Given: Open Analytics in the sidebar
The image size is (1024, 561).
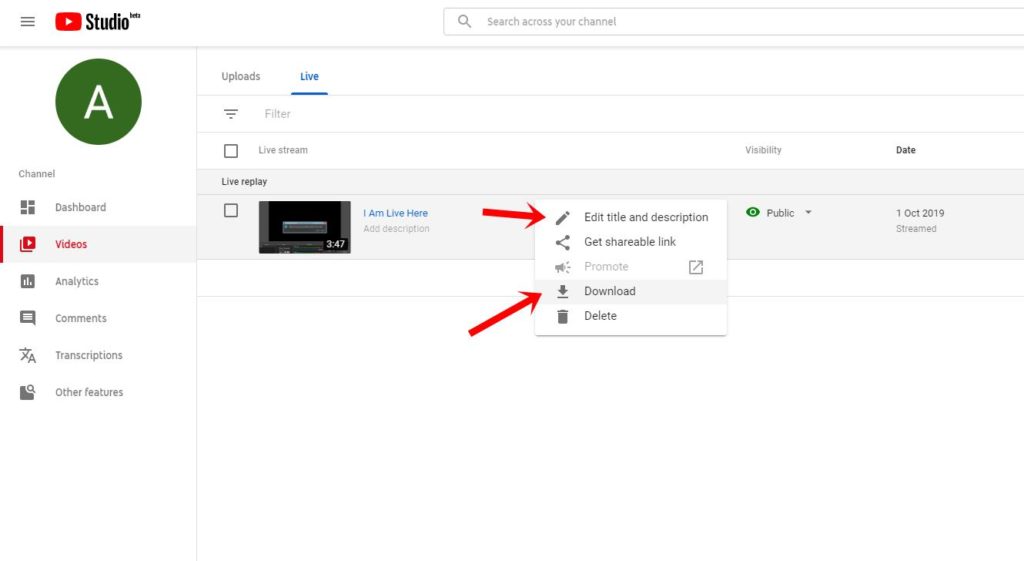Looking at the screenshot, I should [x=98, y=281].
